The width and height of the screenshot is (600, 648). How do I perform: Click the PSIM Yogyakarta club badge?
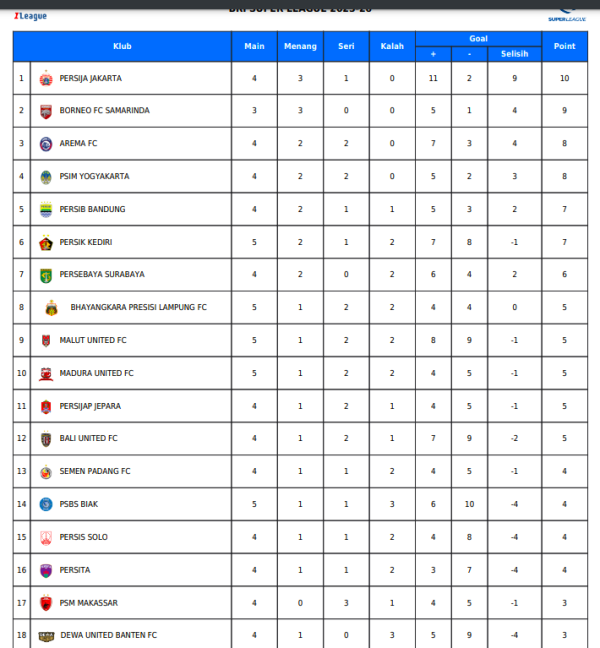point(45,177)
